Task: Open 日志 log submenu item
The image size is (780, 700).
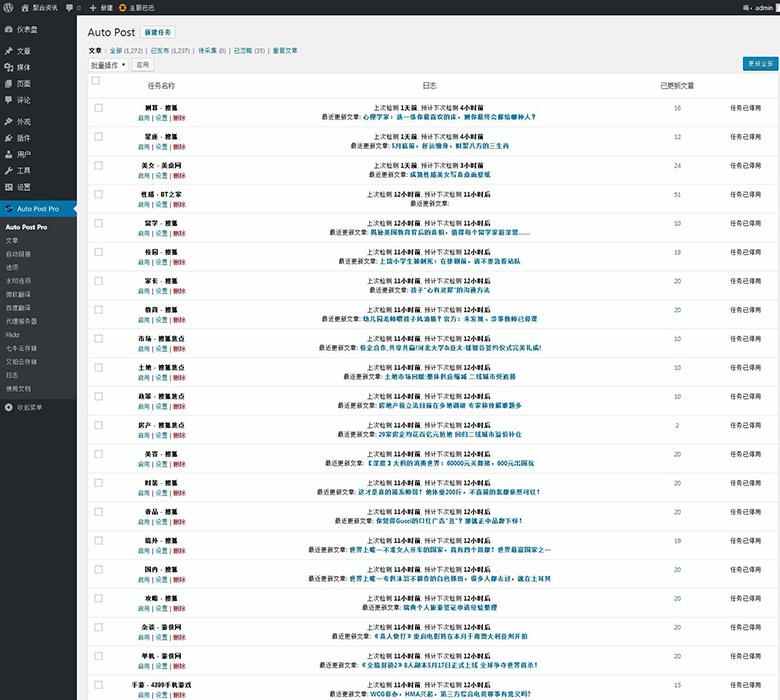Action: point(12,375)
